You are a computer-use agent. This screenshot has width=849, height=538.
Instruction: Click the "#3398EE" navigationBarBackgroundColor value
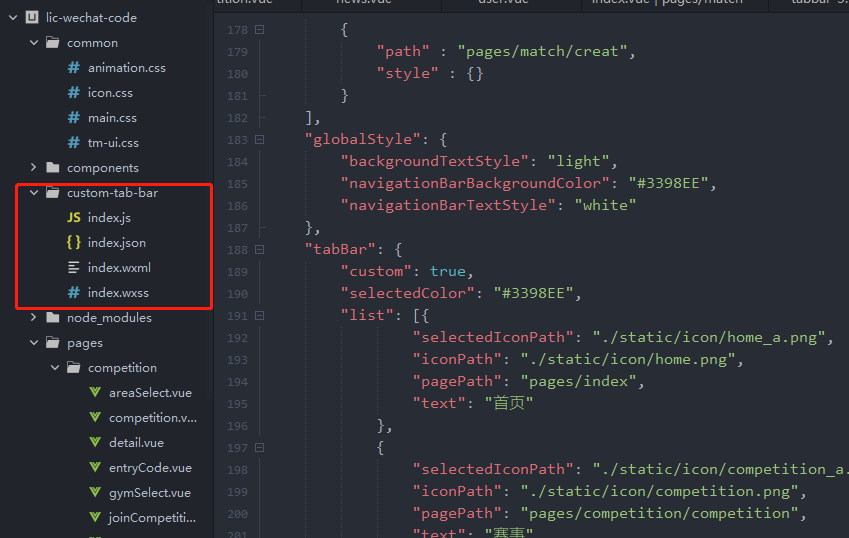pyautogui.click(x=668, y=183)
